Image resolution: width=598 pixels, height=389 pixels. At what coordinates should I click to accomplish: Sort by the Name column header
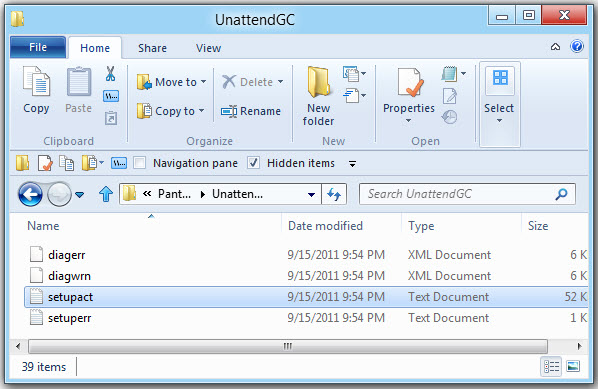43,226
